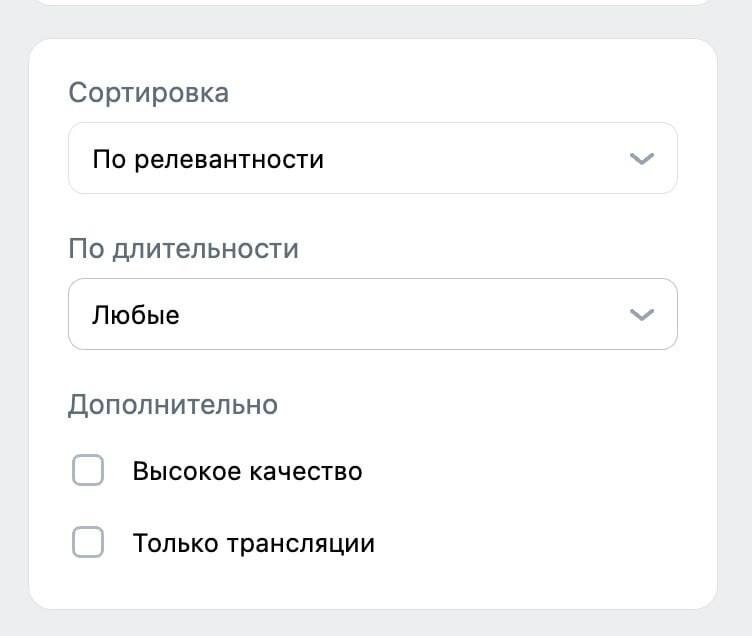Enable the Высокое качество checkbox
The image size is (752, 636).
[x=88, y=470]
